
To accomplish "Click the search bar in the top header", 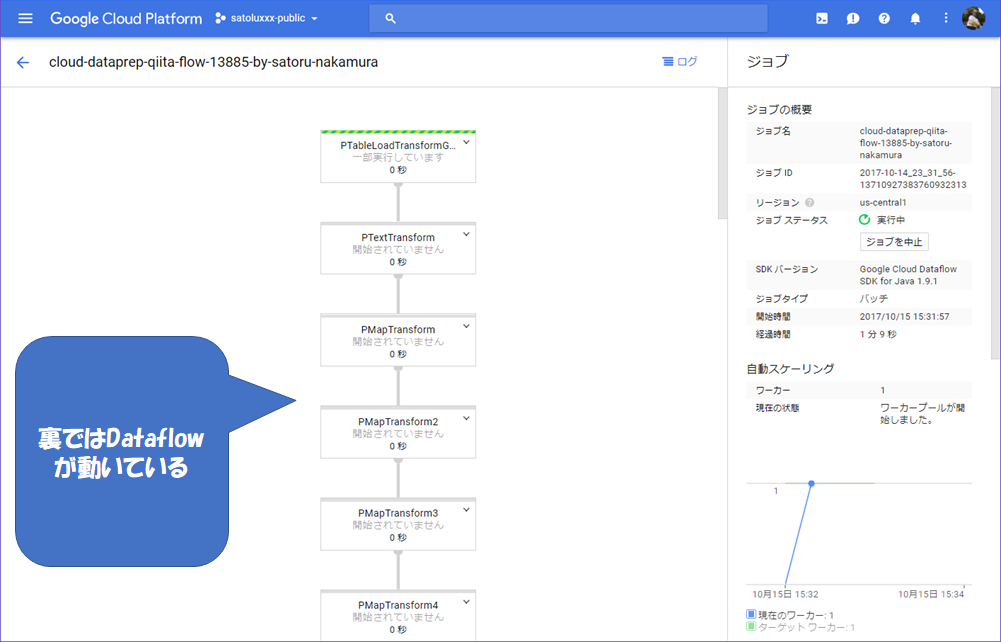I will click(x=568, y=19).
